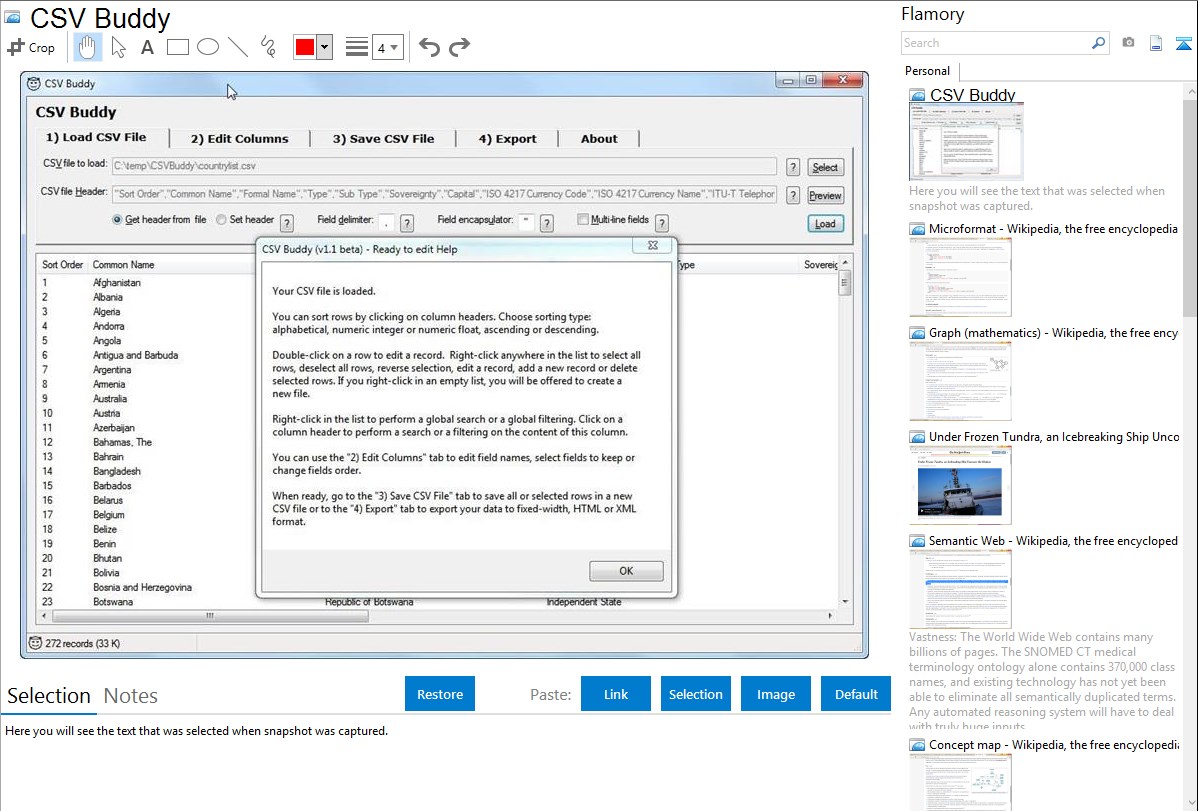The width and height of the screenshot is (1198, 811).
Task: Click the magnifier icon in search box
Action: pos(1098,43)
